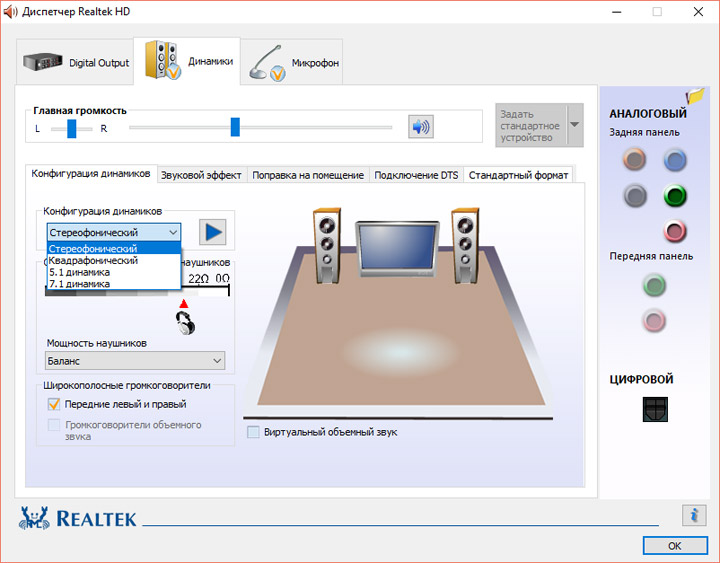Click the headphones icon under the impedance scale
720x563 pixels.
point(186,322)
